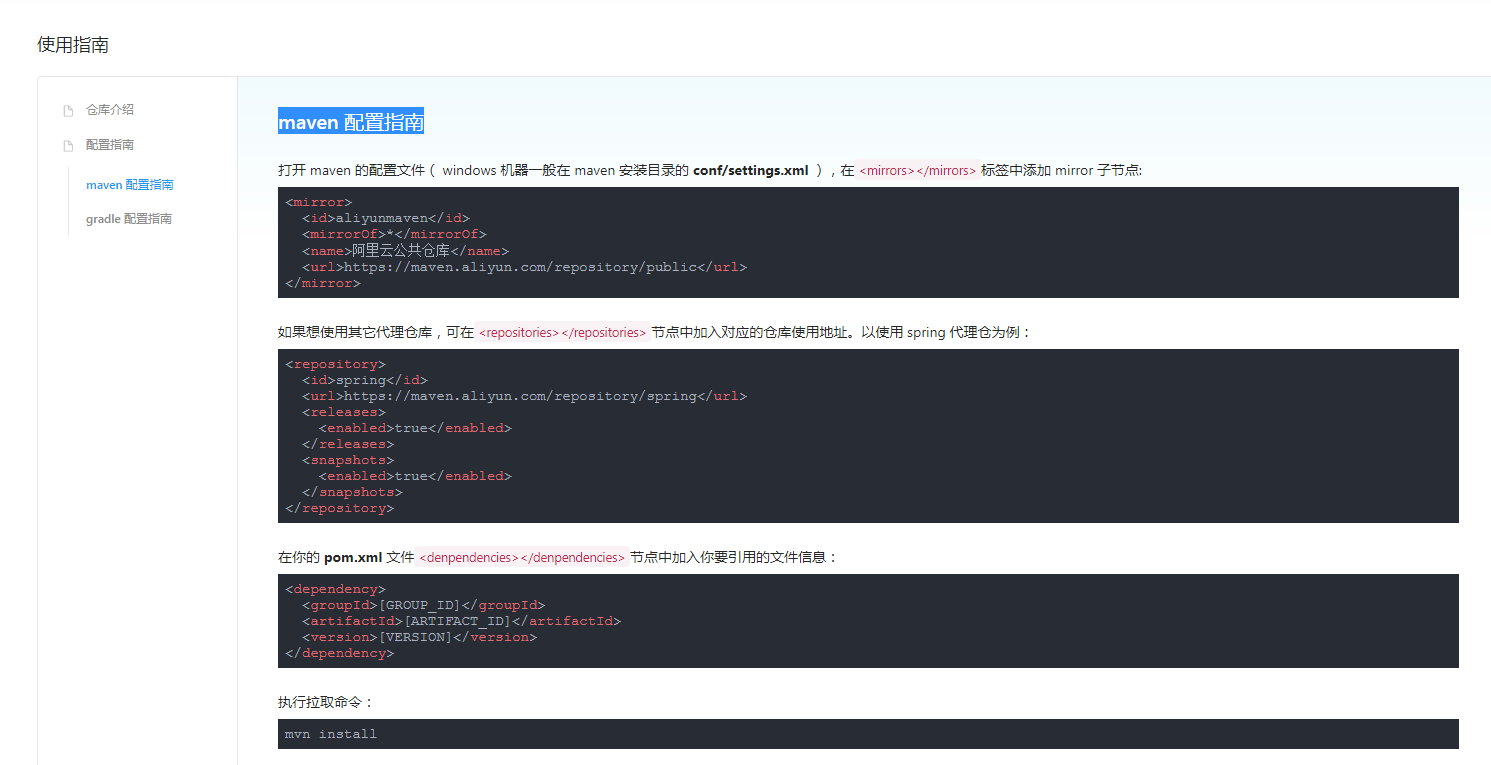Viewport: 1491px width, 765px height.
Task: Open the gradle 配置指南 sidebar link
Action: (x=129, y=219)
